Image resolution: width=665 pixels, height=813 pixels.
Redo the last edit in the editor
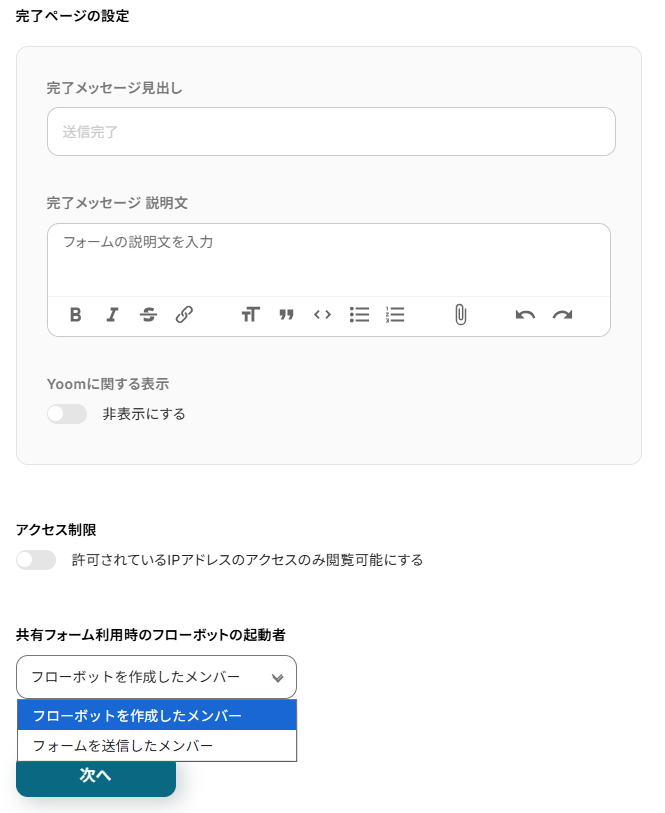pos(562,315)
